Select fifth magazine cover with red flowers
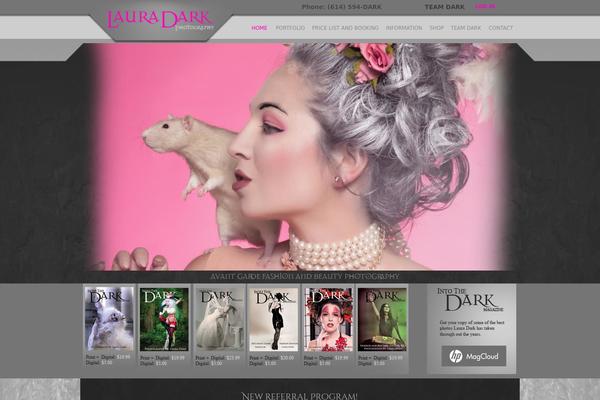The width and height of the screenshot is (600, 400). pos(328,319)
